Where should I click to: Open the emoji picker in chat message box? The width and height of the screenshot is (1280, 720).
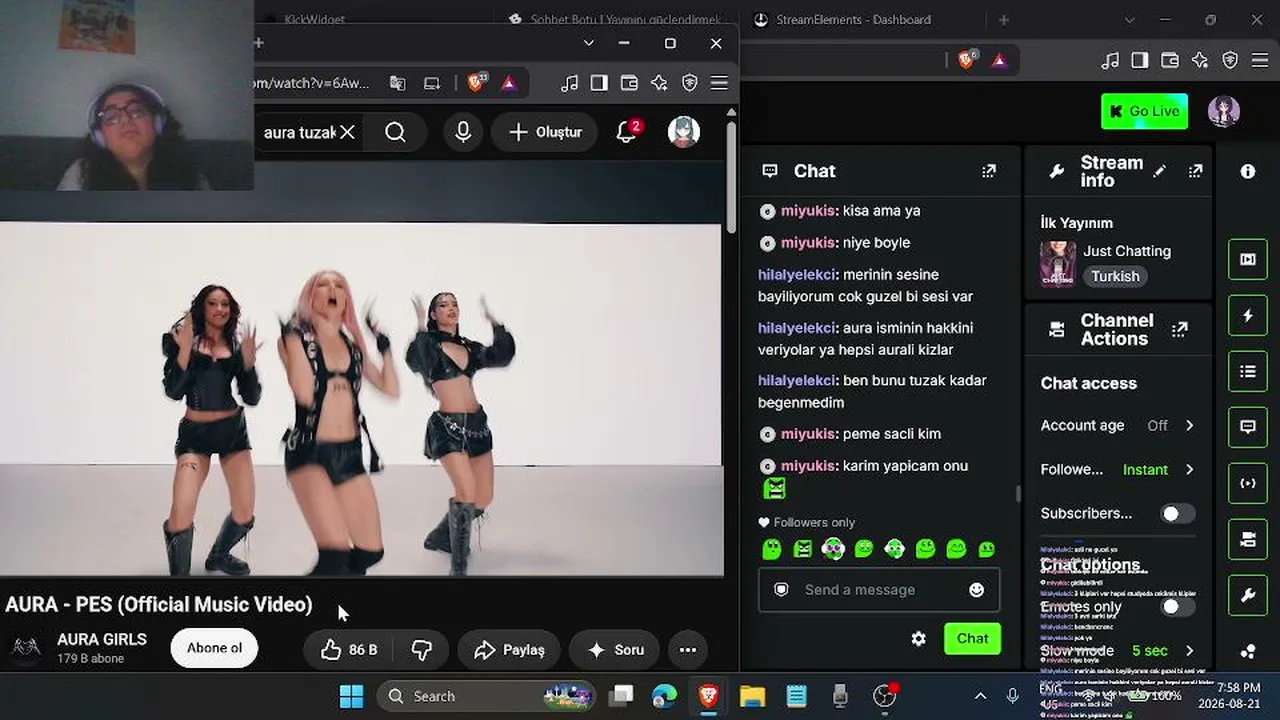(x=977, y=590)
